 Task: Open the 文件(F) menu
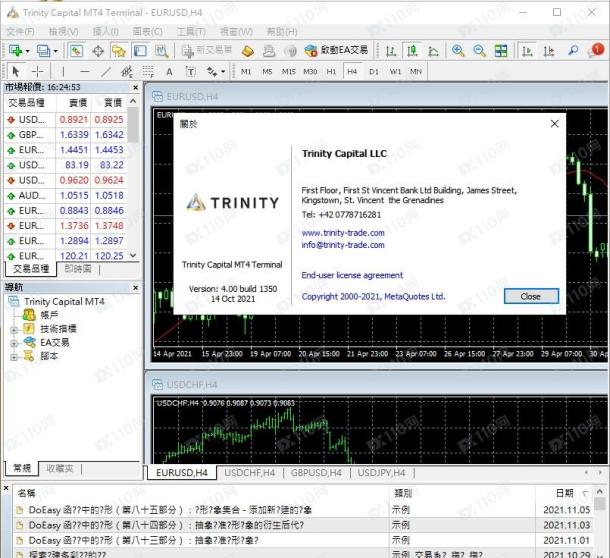click(20, 32)
